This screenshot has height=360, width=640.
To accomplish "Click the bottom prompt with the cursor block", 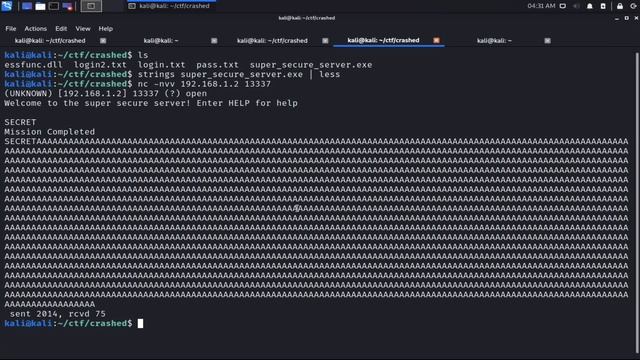I will [73, 323].
